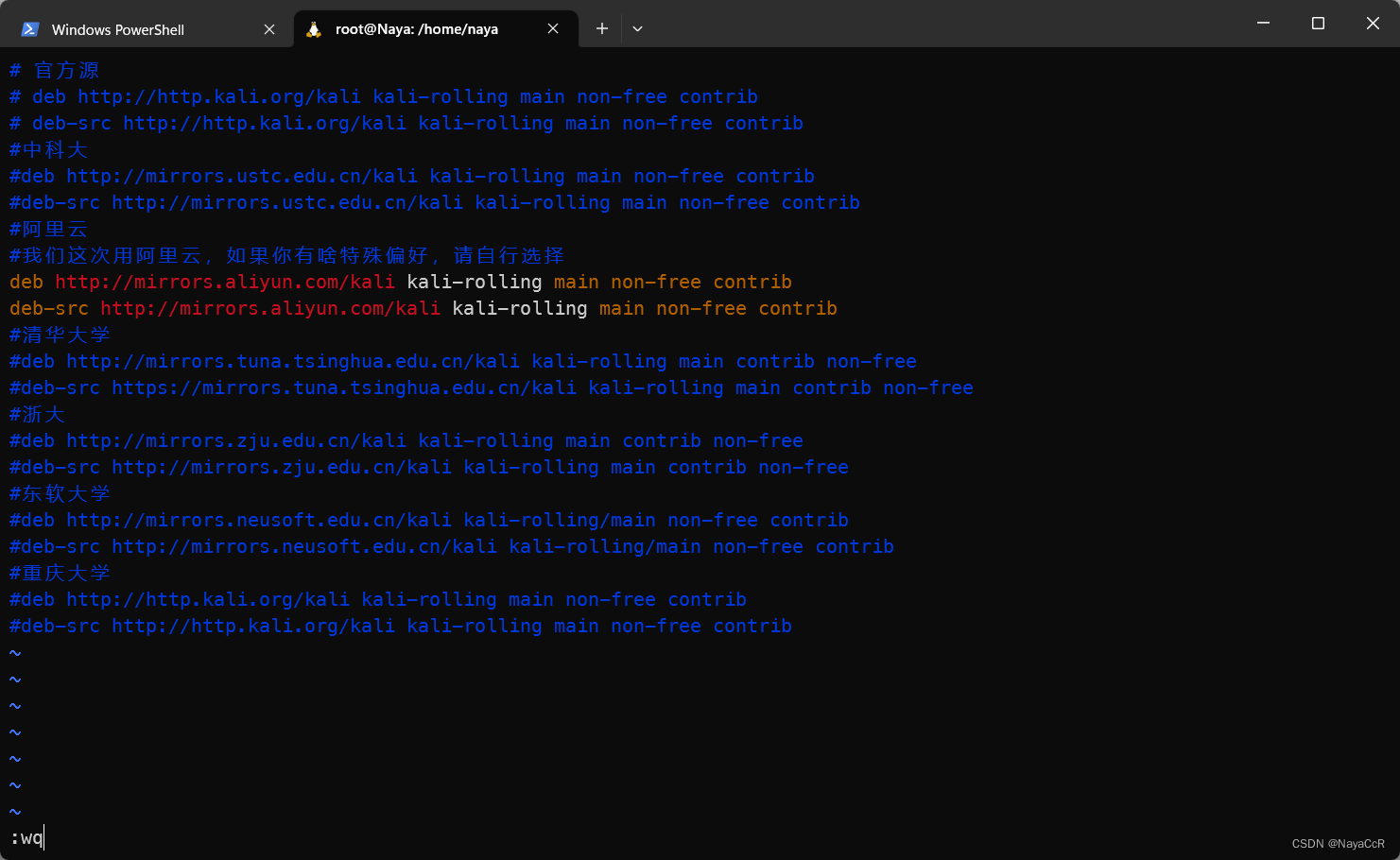Click 'kali-rolling' in the active deb line

point(475,282)
